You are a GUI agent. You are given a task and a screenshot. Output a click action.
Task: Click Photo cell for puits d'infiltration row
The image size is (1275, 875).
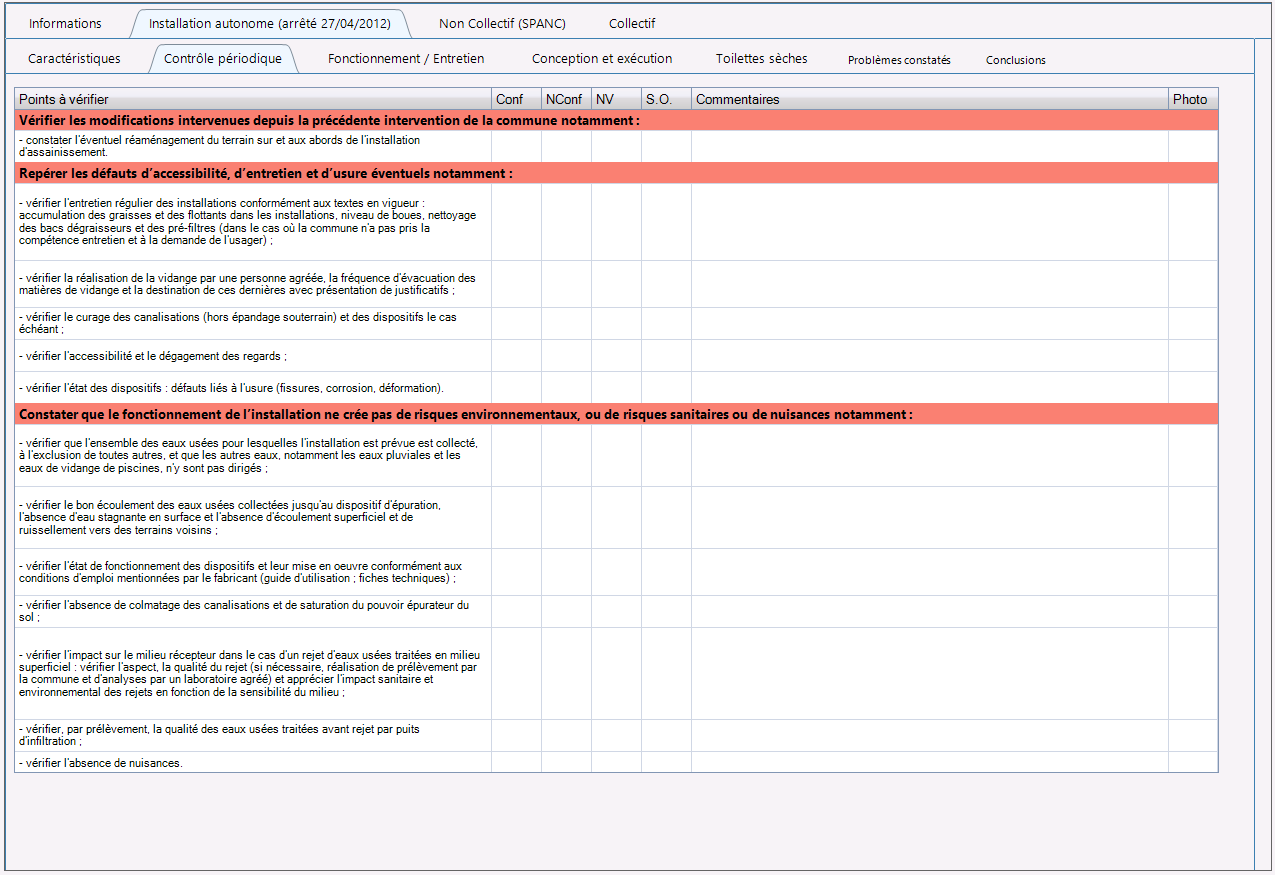point(1192,735)
